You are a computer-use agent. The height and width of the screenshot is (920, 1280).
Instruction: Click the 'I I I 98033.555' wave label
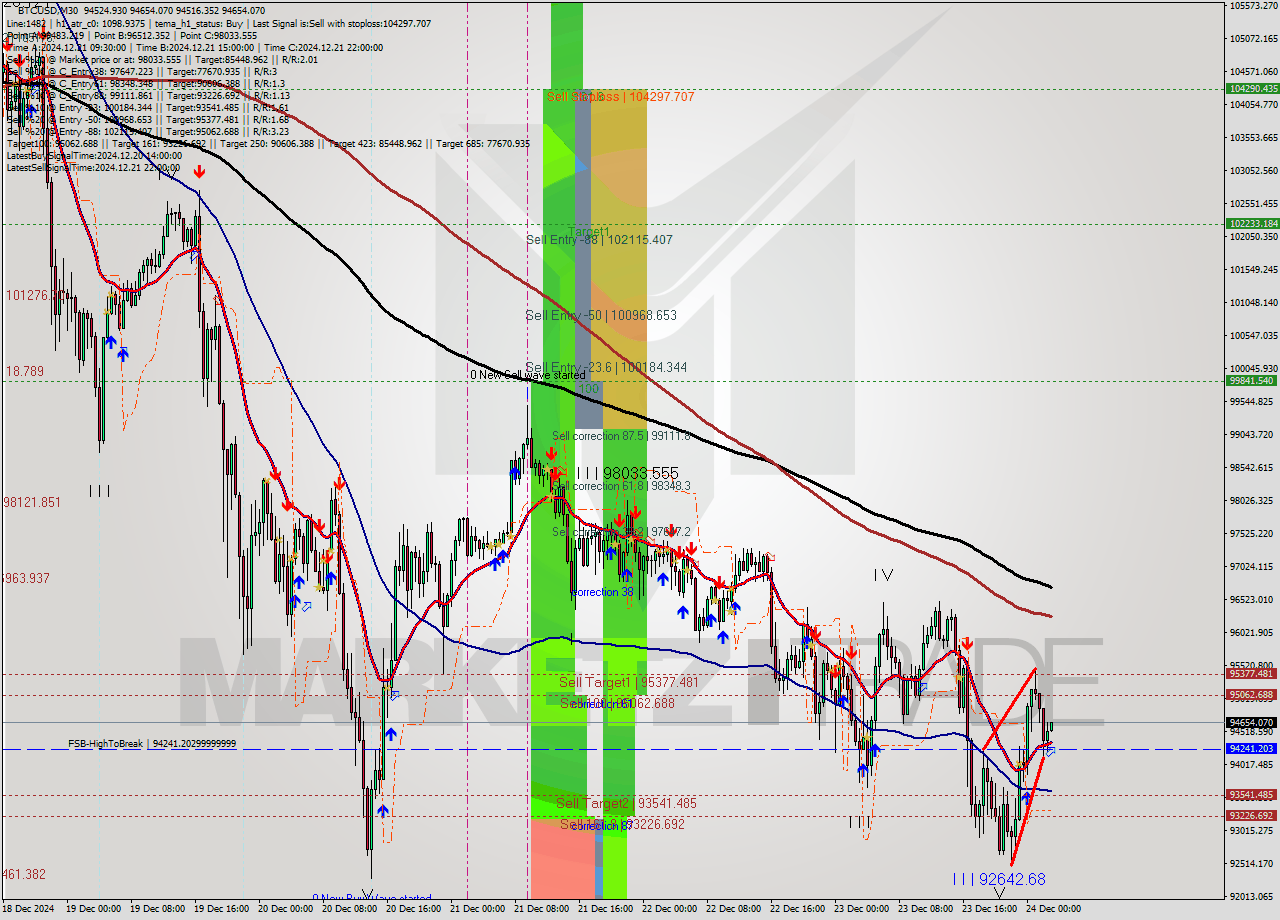[x=626, y=473]
